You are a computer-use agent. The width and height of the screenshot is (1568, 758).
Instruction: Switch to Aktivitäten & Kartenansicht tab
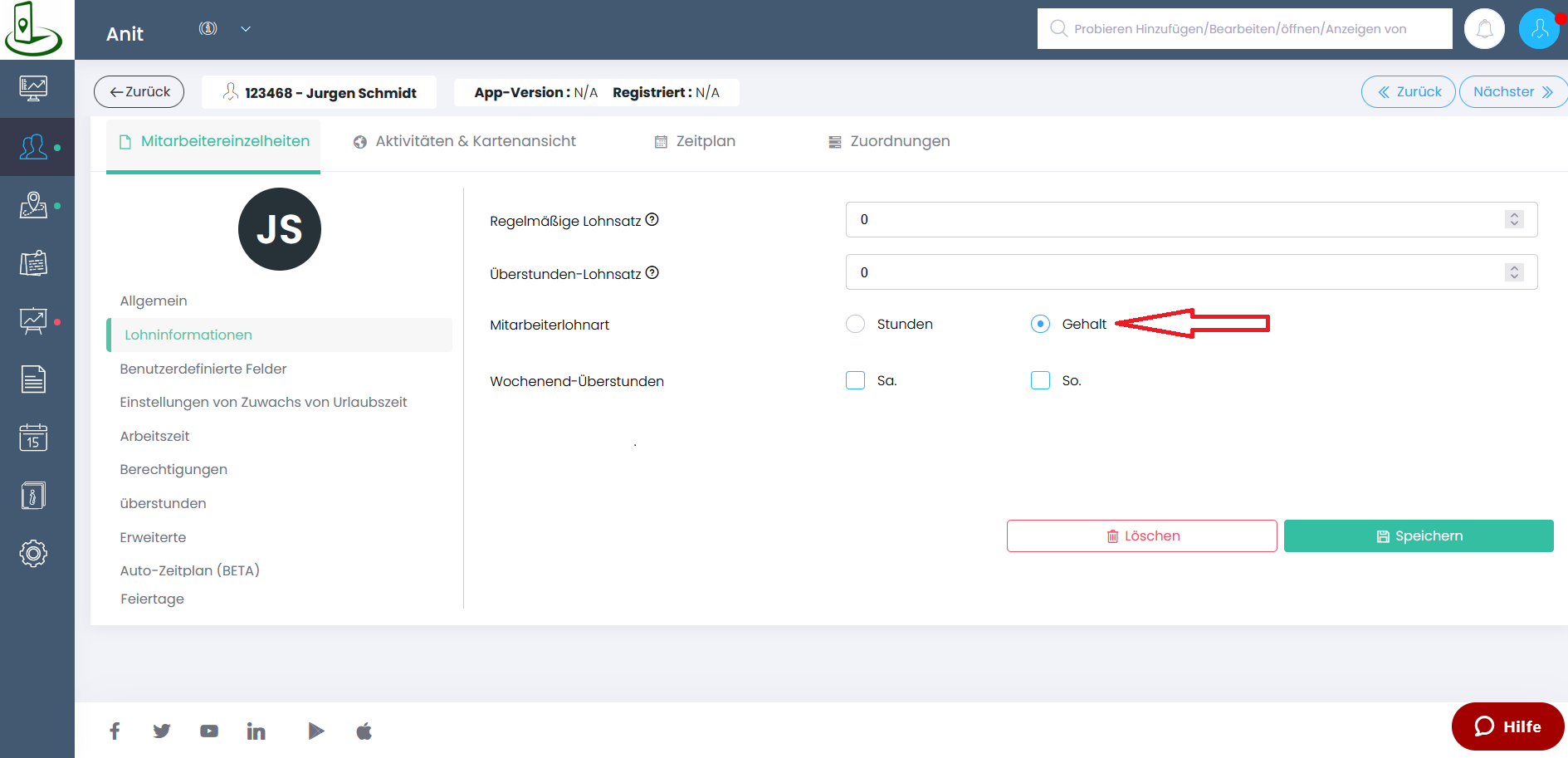click(x=464, y=141)
